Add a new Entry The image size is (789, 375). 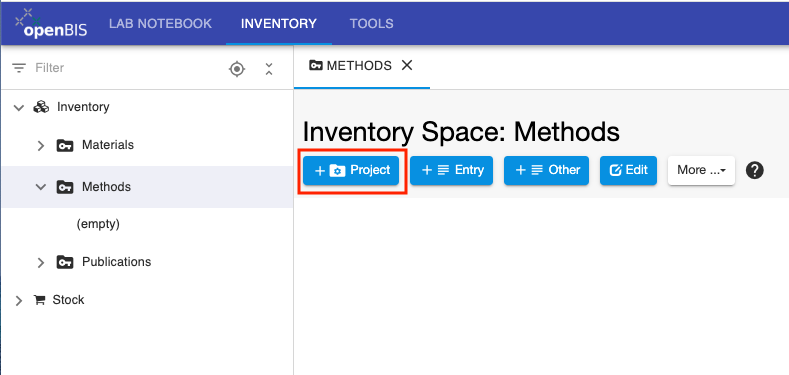(x=451, y=170)
